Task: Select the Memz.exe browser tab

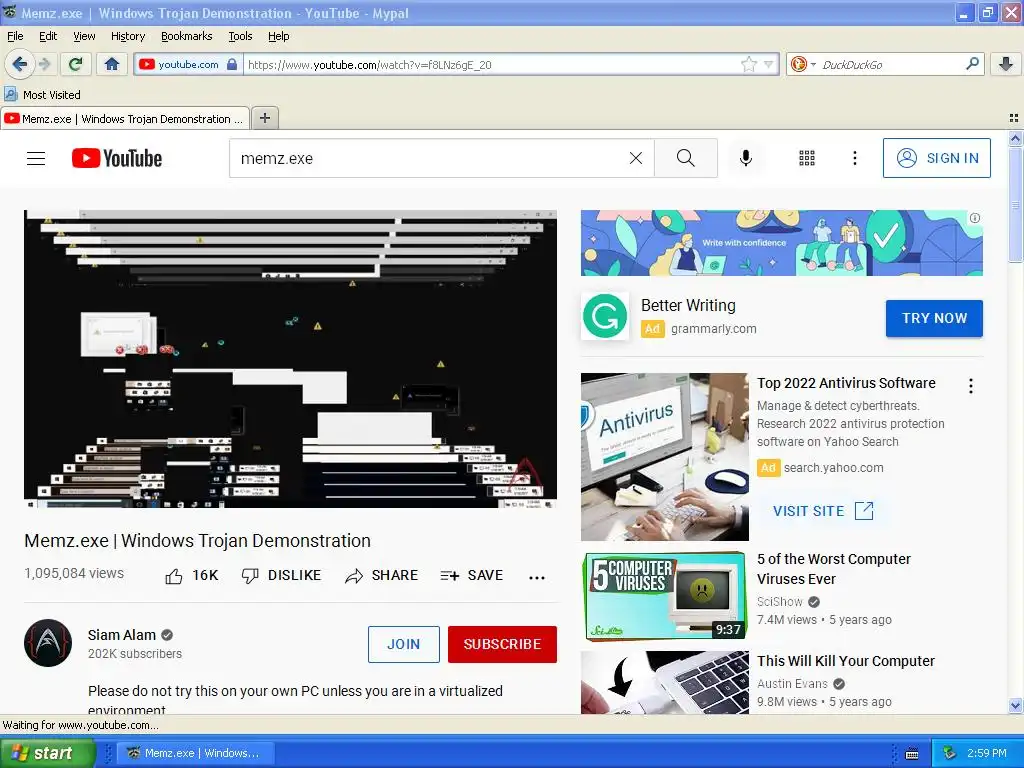Action: click(x=125, y=118)
